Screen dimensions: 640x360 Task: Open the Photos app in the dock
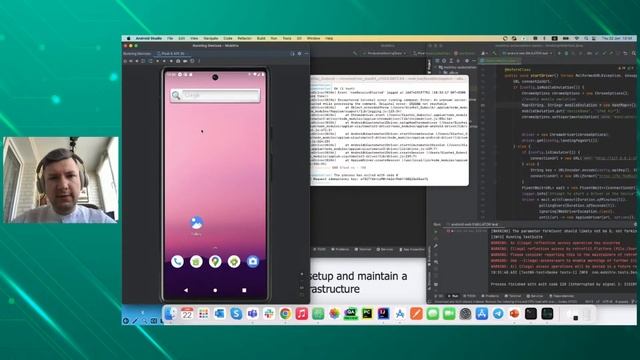click(334, 313)
